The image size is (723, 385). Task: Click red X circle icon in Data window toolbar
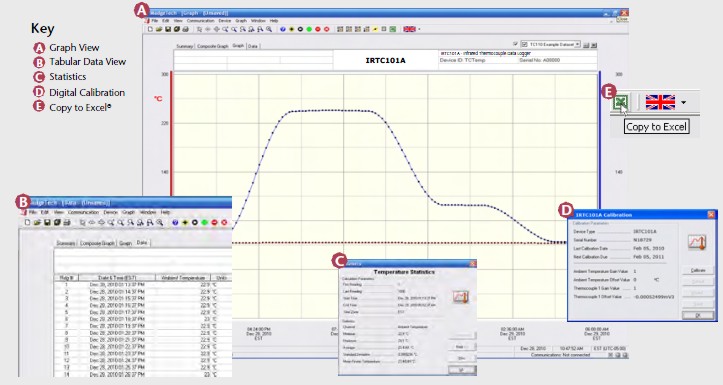224,222
